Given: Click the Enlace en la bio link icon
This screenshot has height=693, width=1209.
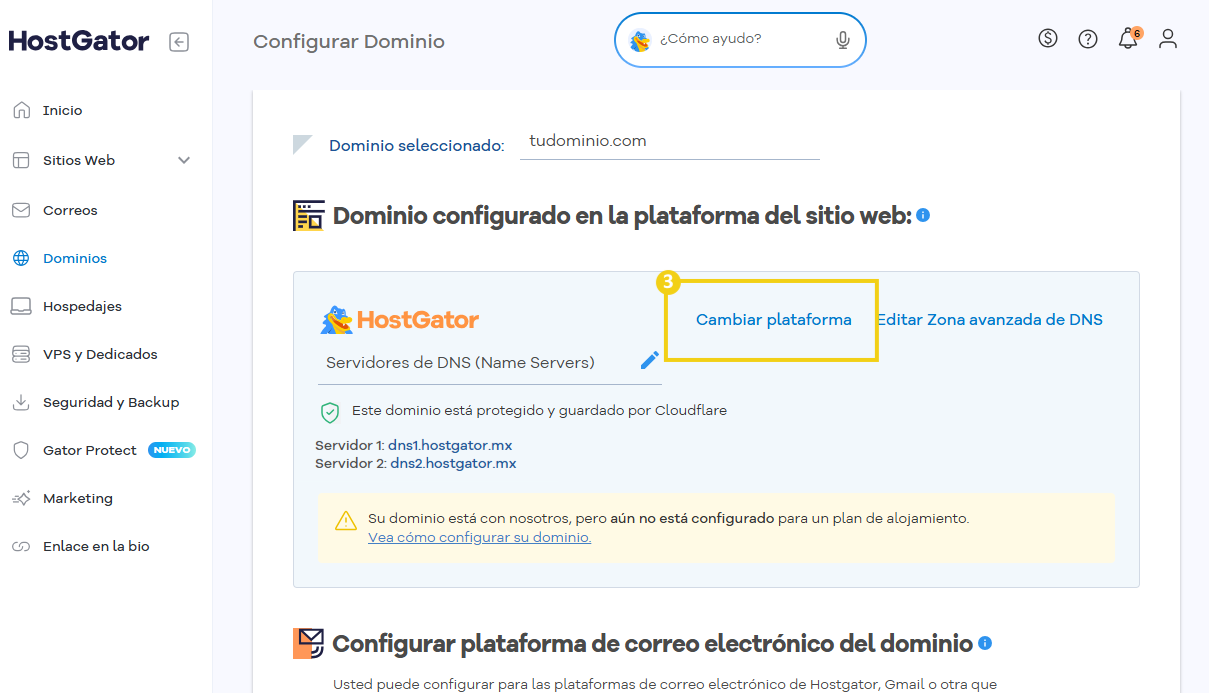Looking at the screenshot, I should click(21, 546).
